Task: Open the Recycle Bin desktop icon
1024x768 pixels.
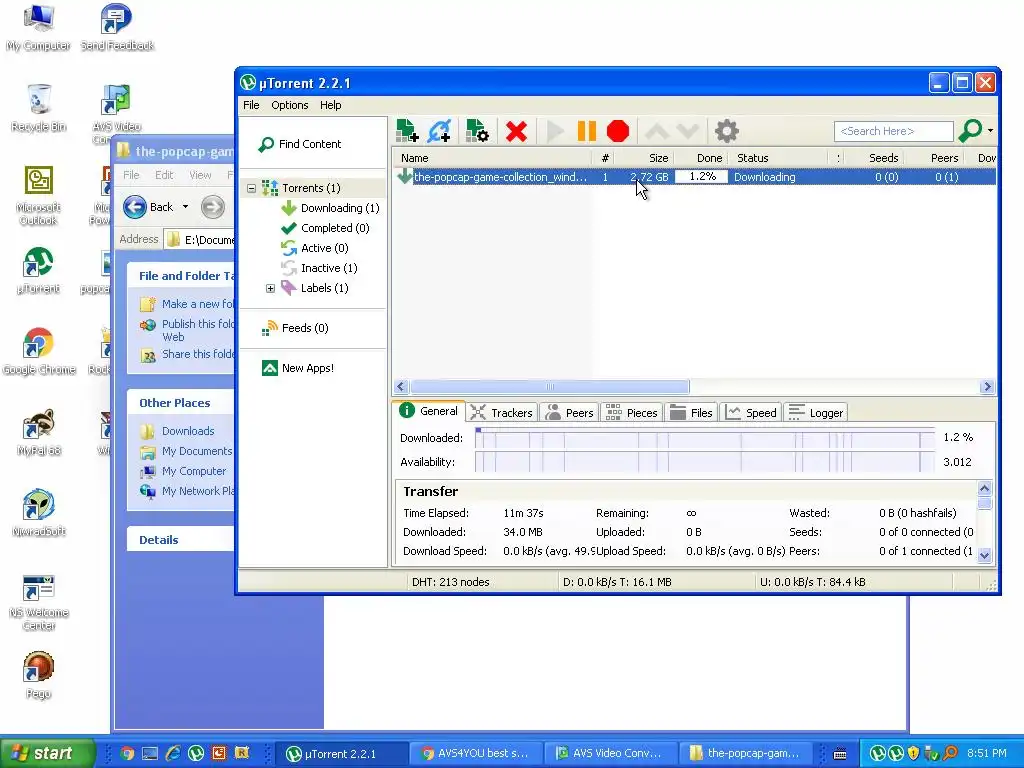Action: click(x=39, y=108)
